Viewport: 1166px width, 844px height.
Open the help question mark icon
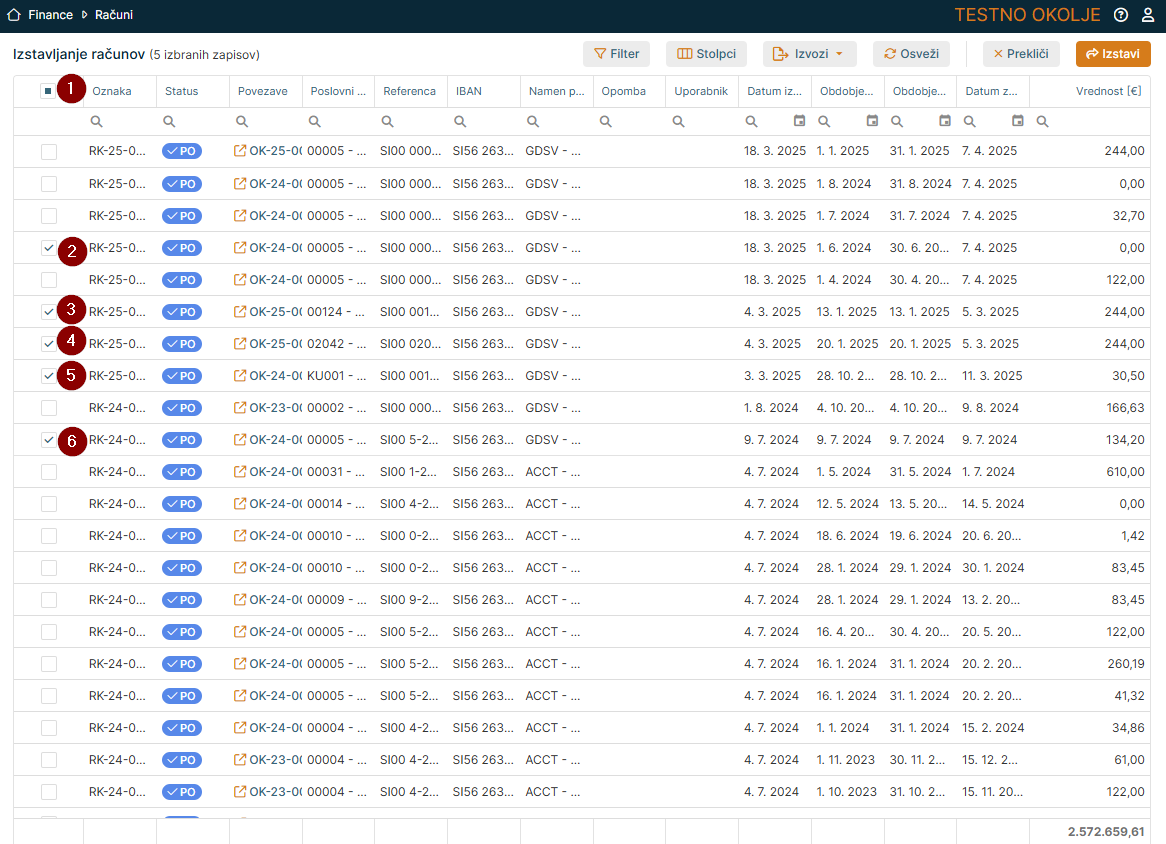pos(1121,15)
